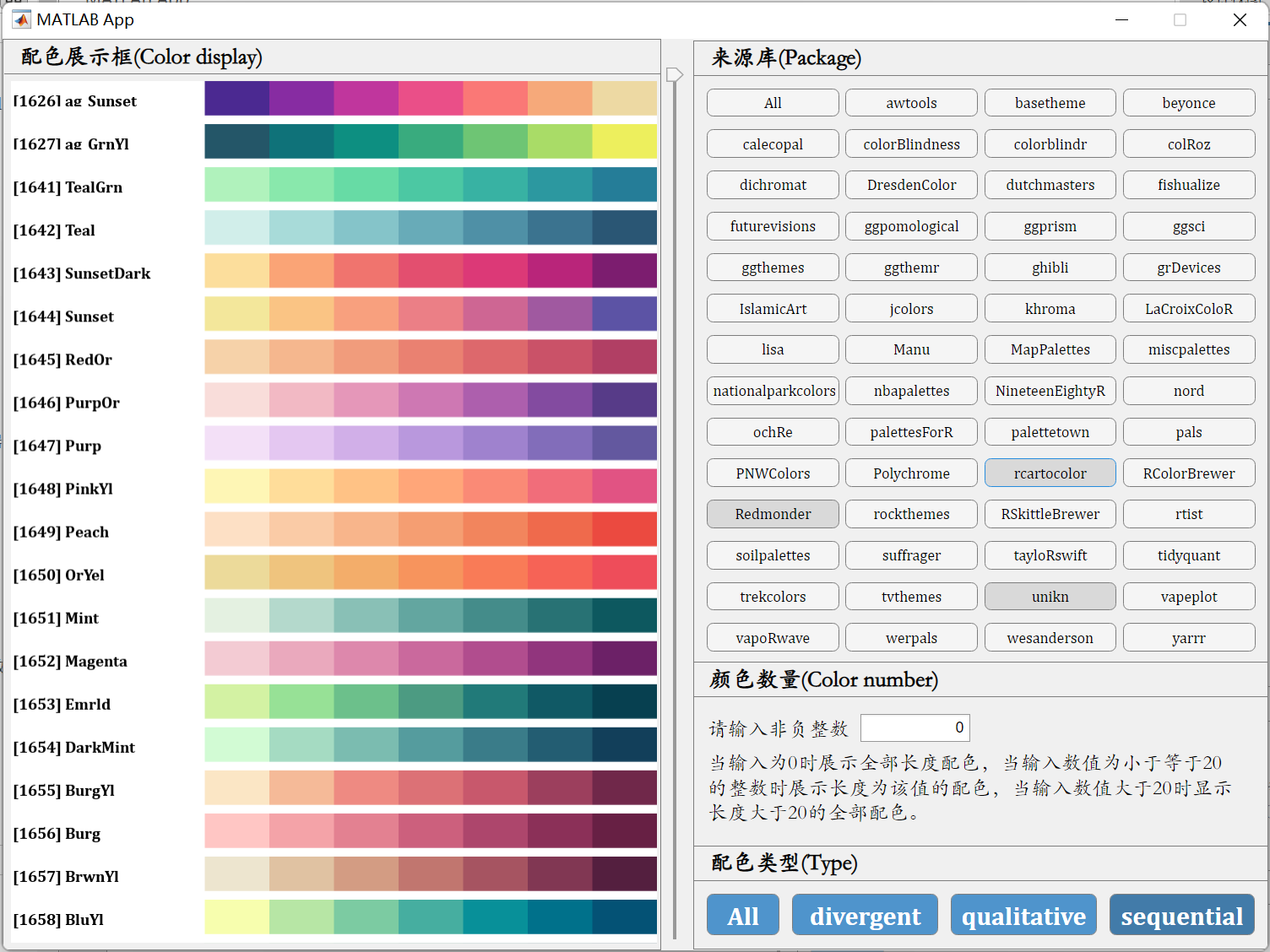The height and width of the screenshot is (952, 1270).
Task: Pick the nord package
Action: [x=1189, y=391]
